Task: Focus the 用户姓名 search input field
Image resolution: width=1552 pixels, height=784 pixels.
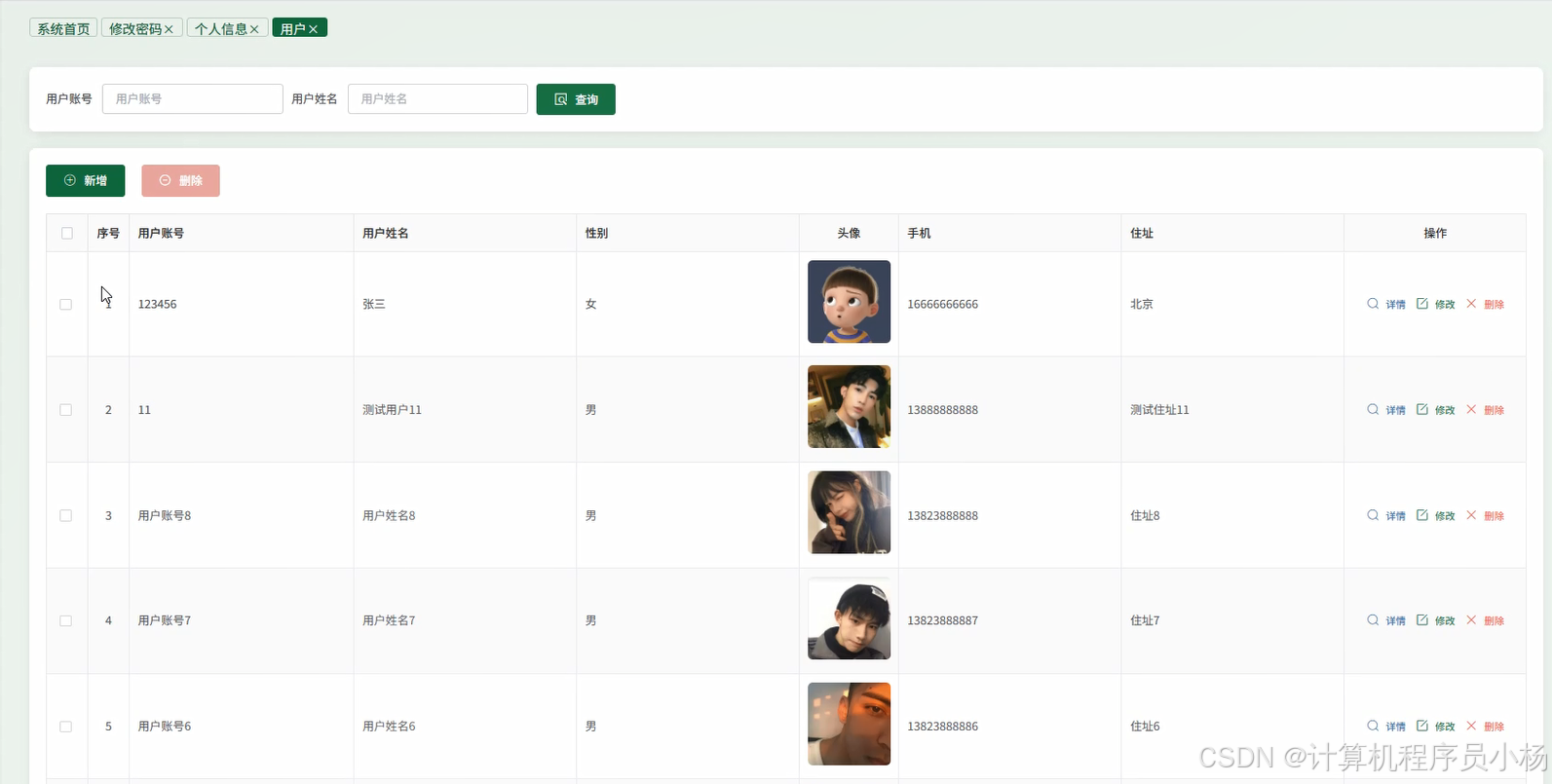Action: click(x=437, y=98)
